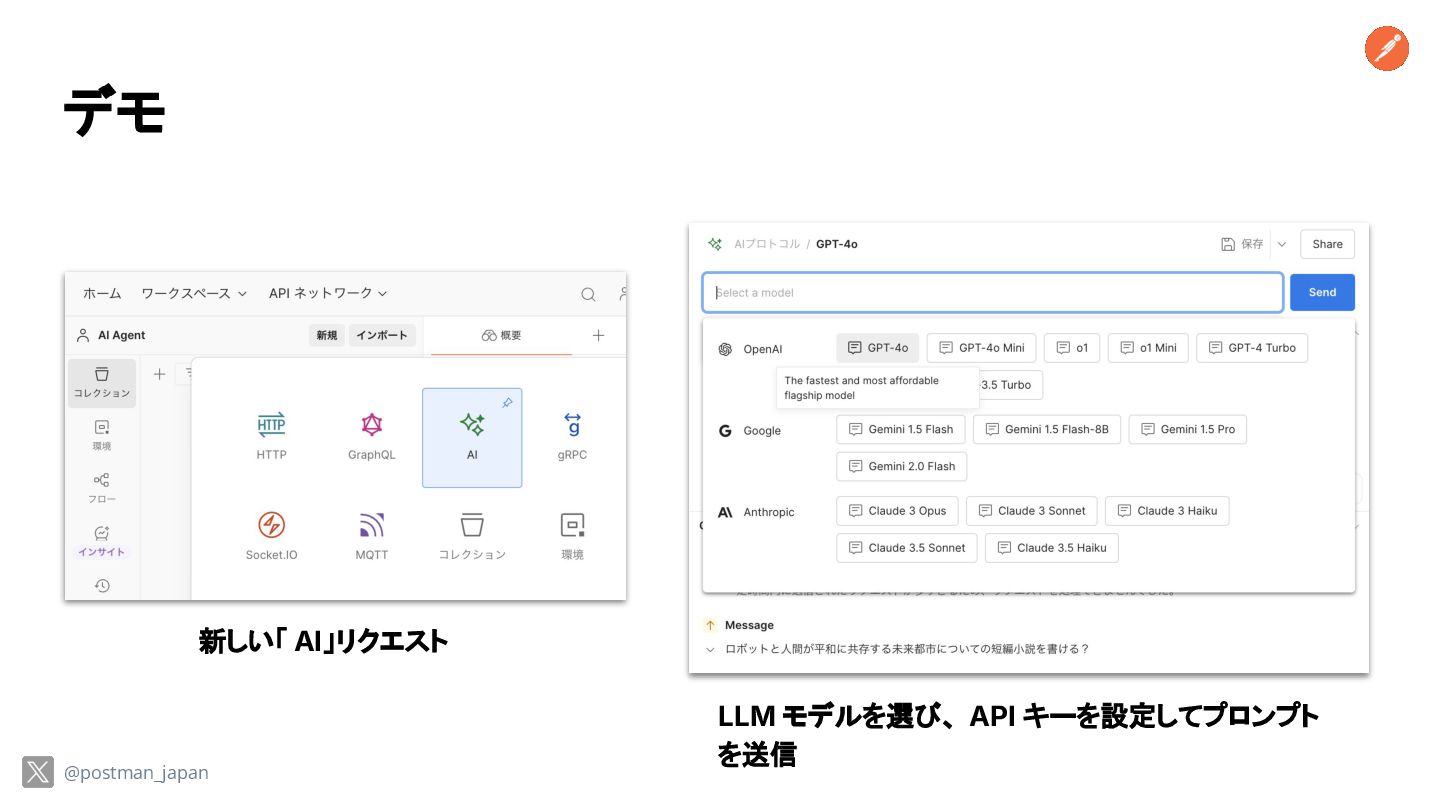Screen dimensions: 1440x810
Task: Select the GPT-4o model
Action: [877, 348]
